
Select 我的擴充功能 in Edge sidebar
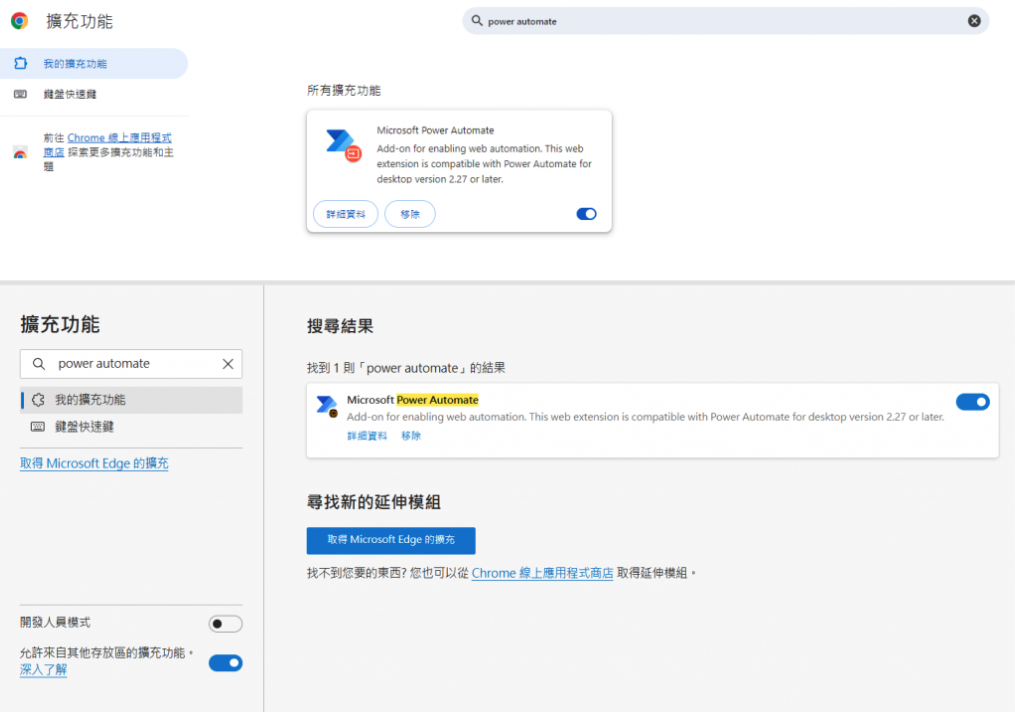131,400
